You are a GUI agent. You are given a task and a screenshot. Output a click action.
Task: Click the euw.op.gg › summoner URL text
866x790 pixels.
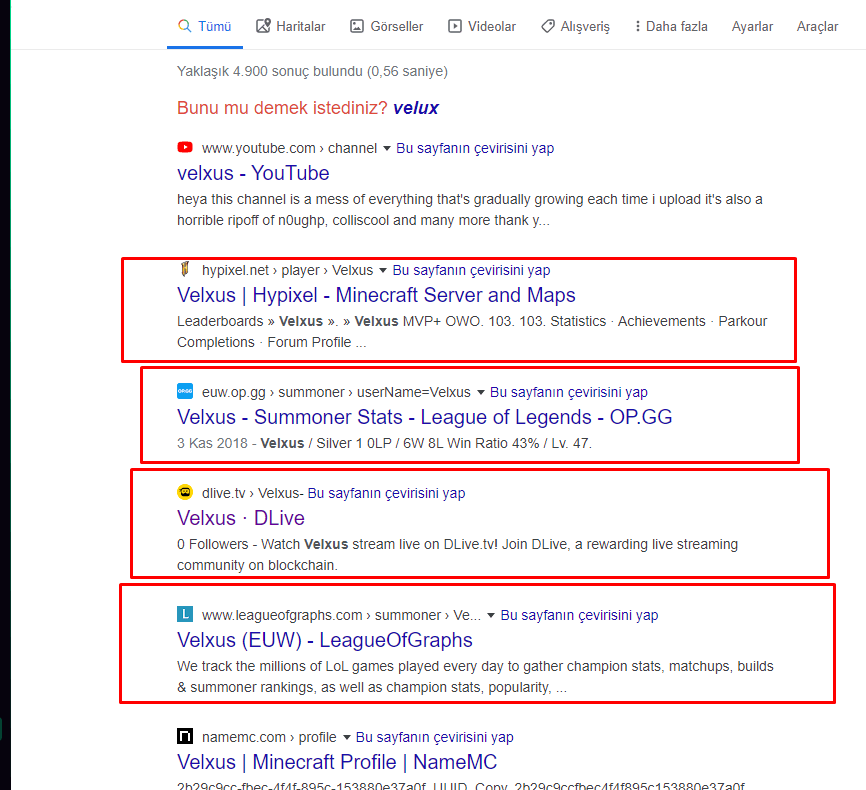pos(336,392)
